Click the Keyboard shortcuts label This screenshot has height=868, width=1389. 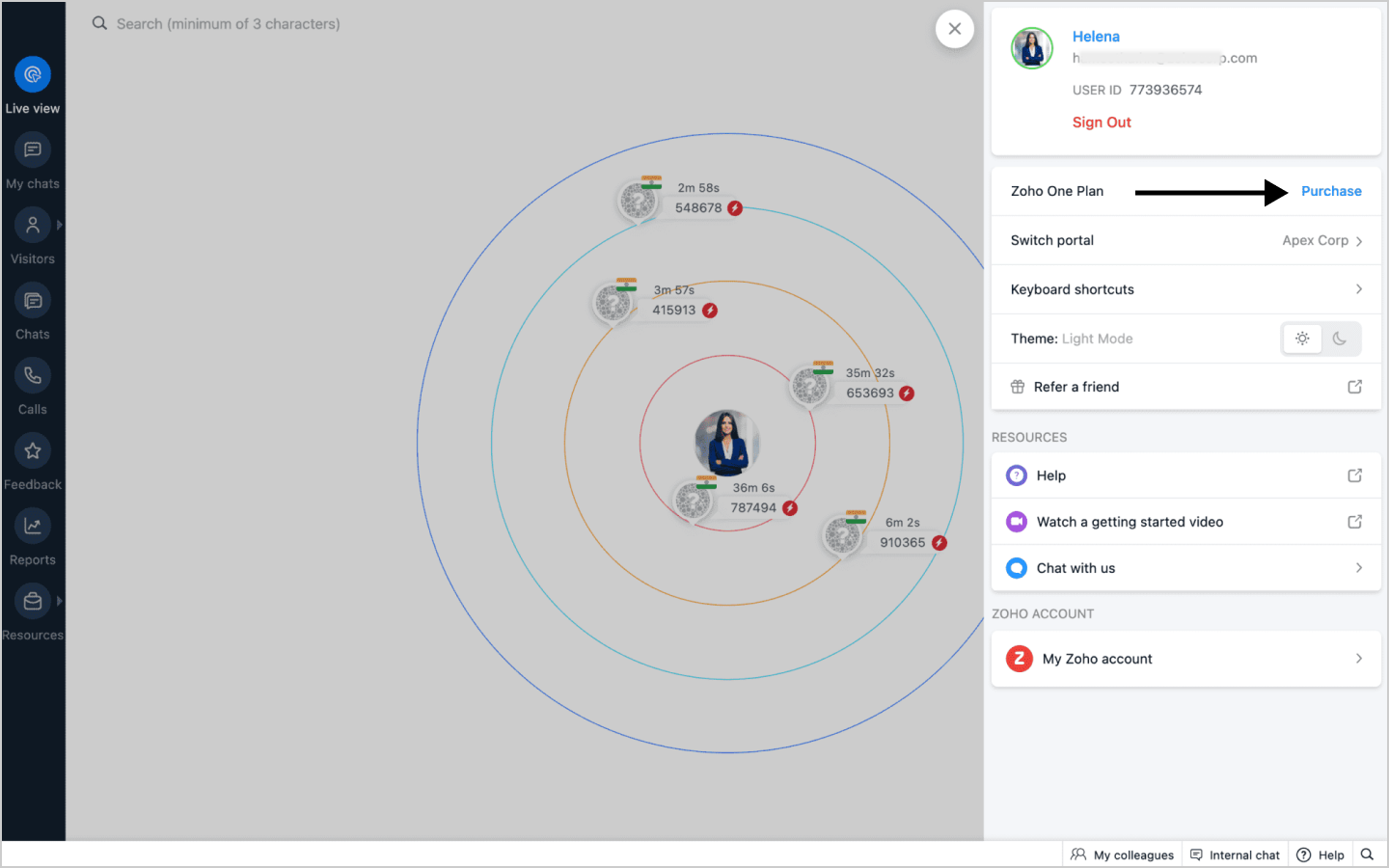coord(1073,289)
